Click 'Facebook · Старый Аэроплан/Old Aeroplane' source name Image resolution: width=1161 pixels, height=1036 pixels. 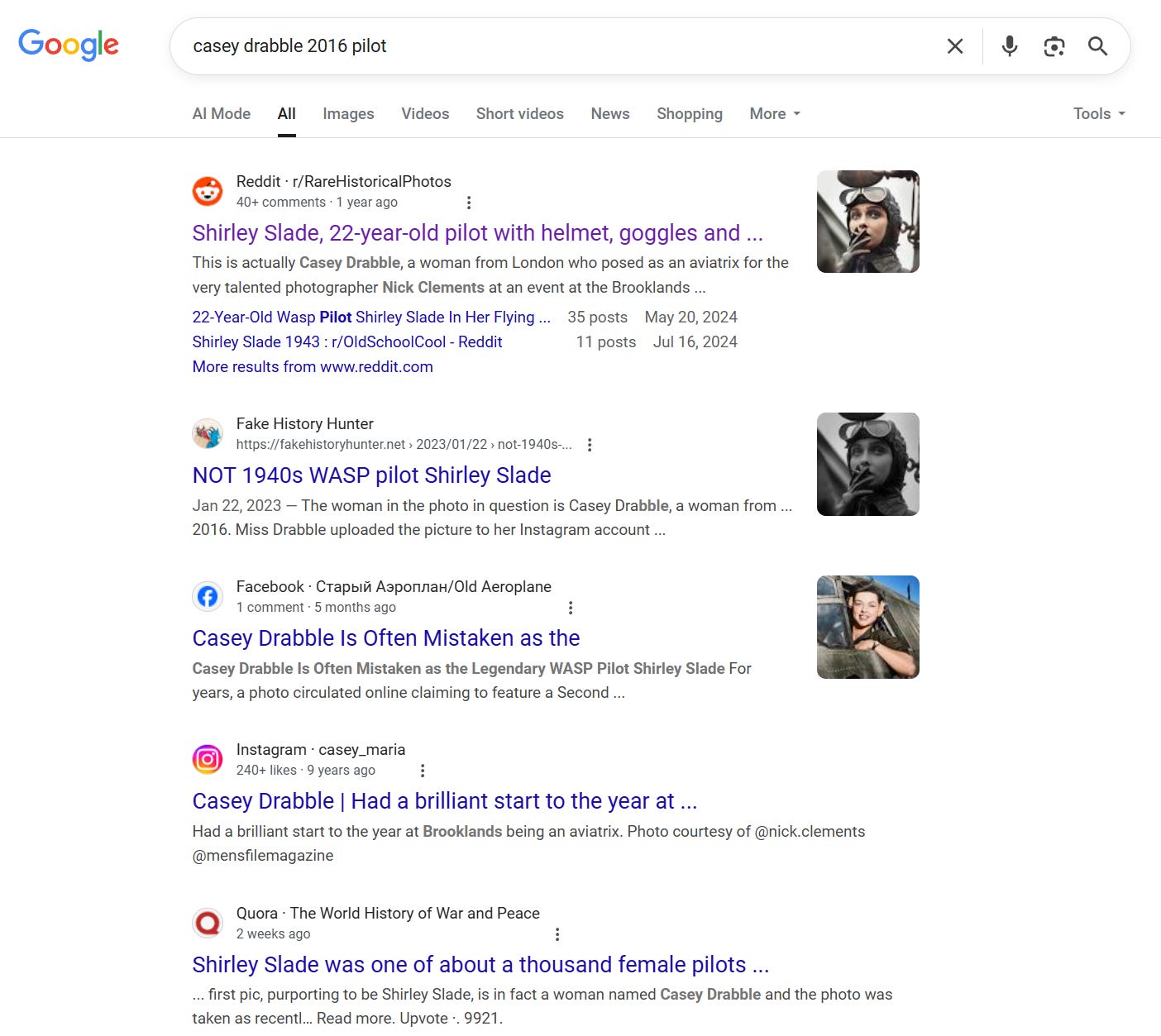[x=394, y=587]
